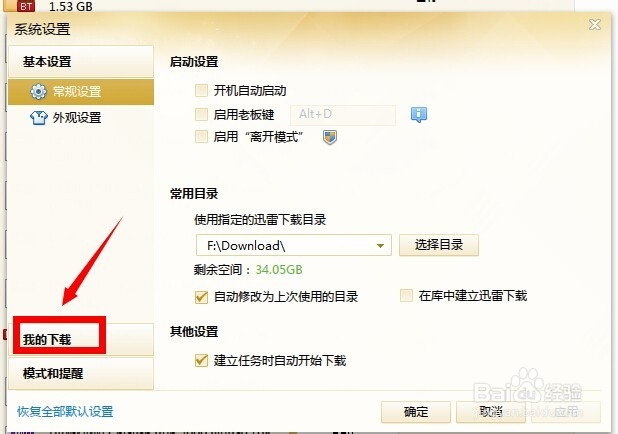
Task: Expand the 我的下载 settings section
Action: coord(81,339)
